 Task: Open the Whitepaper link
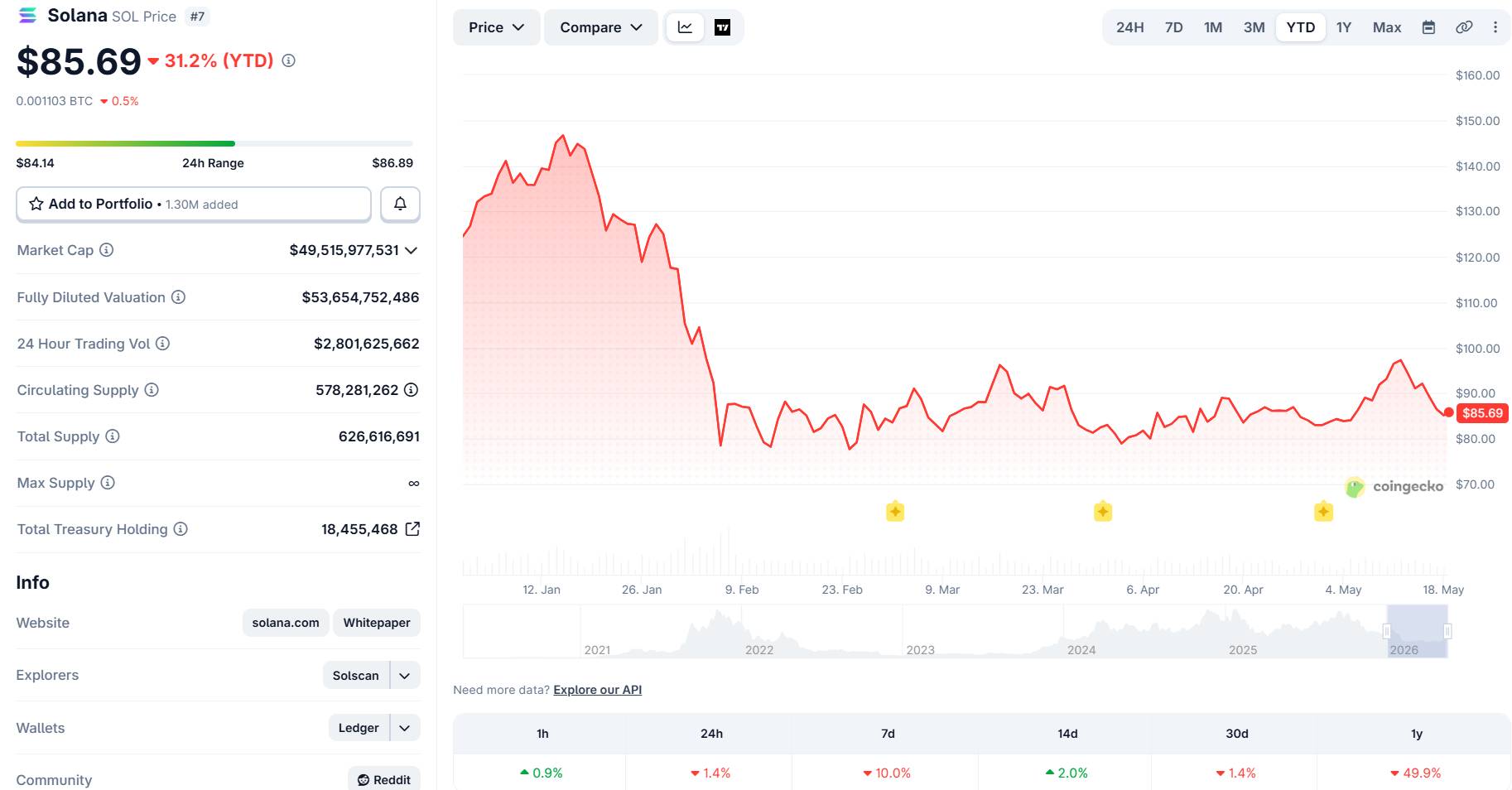coord(377,623)
